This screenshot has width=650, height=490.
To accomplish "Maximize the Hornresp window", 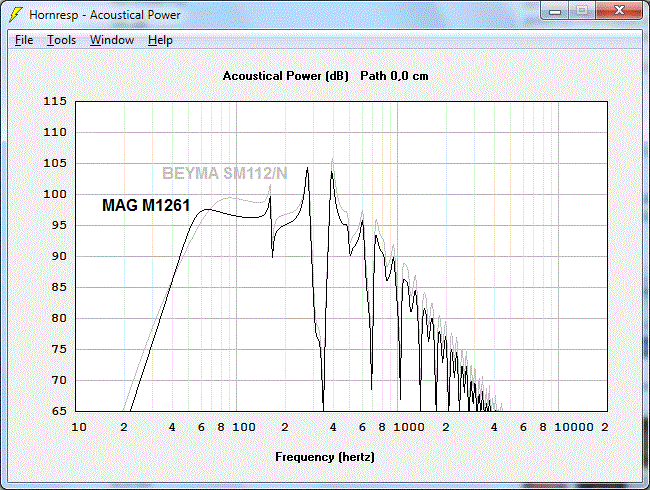I will point(582,11).
